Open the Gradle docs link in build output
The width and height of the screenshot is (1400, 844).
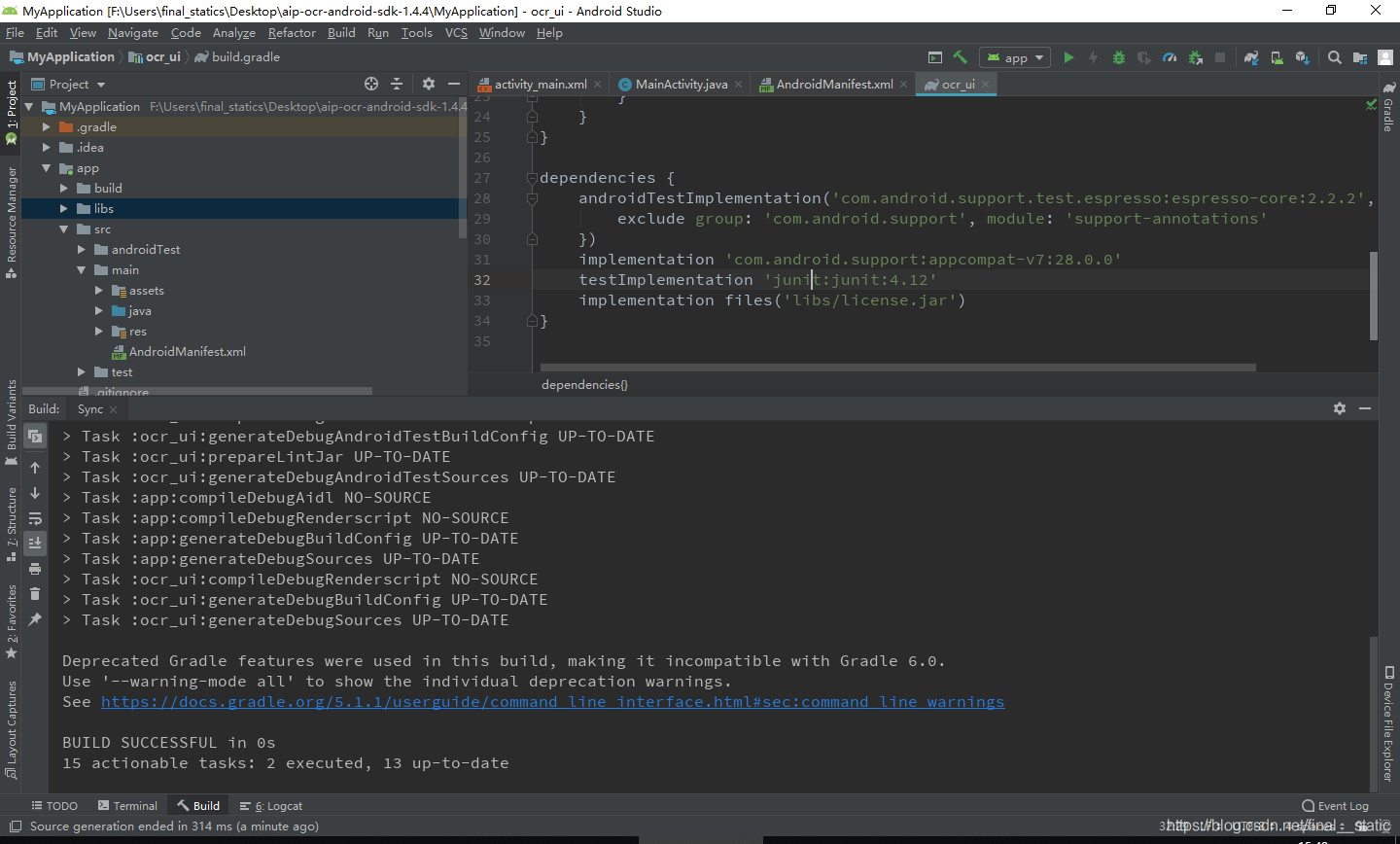point(552,702)
